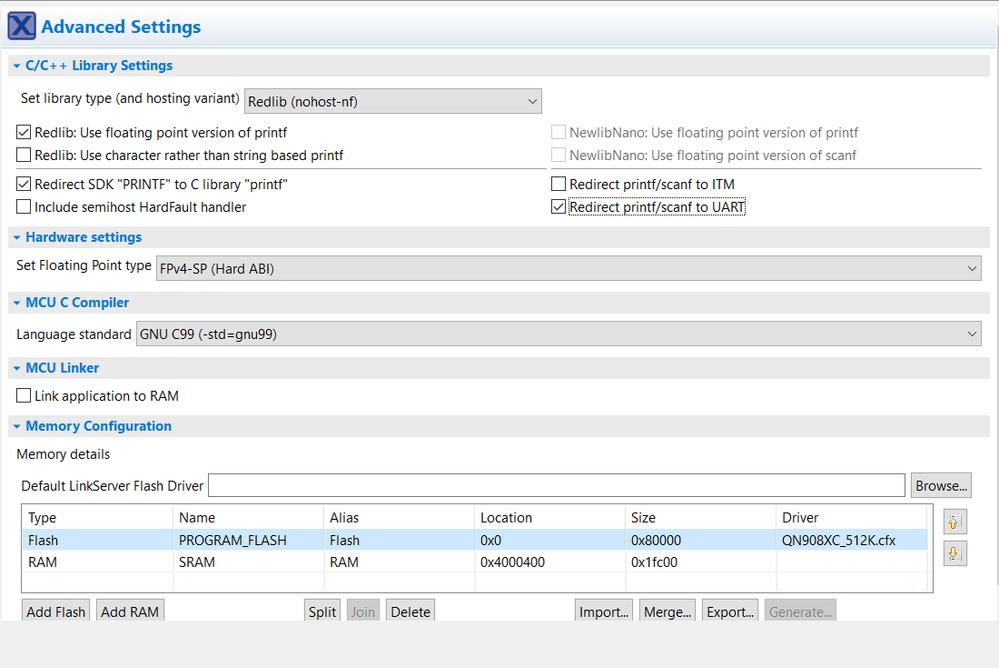Collapse the Memory Configuration section
This screenshot has height=668, width=999.
click(17, 426)
